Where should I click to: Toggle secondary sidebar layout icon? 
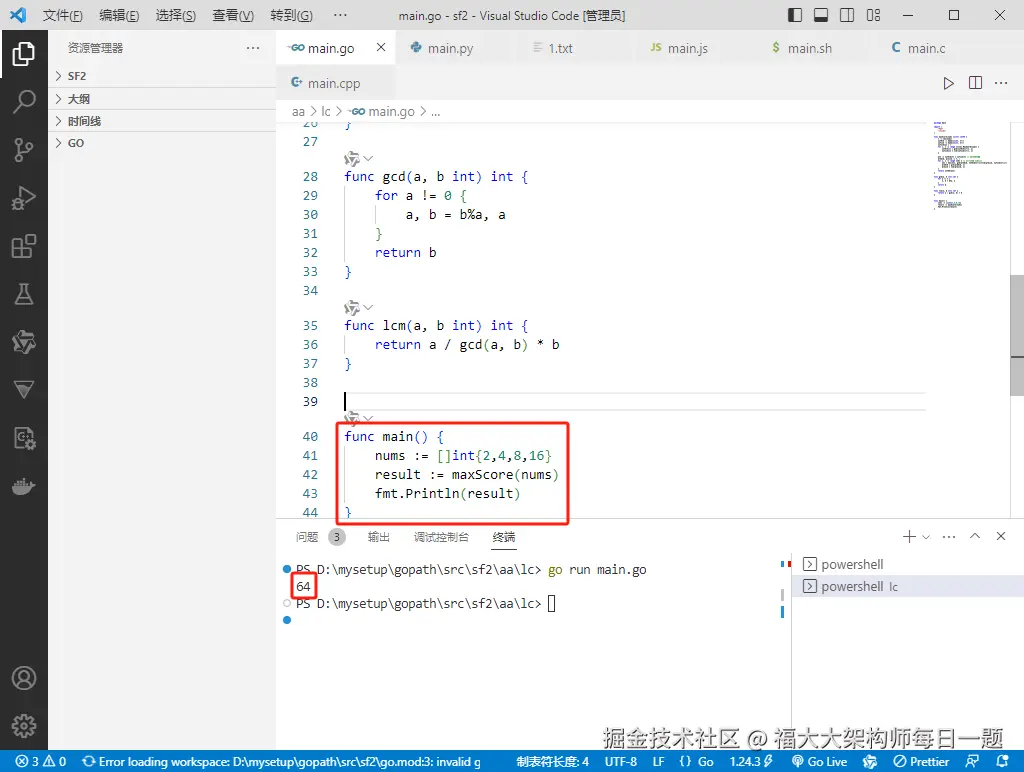click(847, 15)
